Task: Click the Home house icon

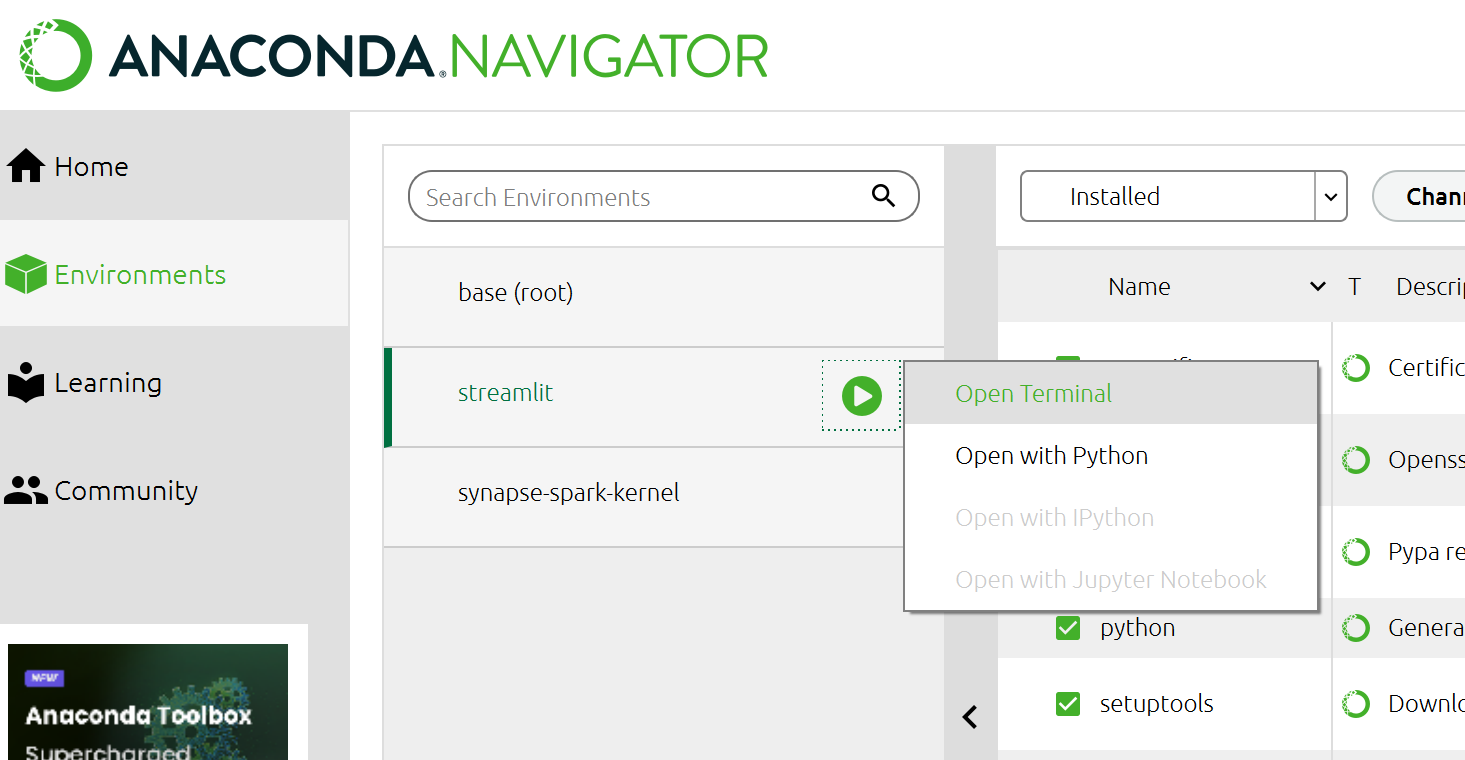Action: (26, 166)
